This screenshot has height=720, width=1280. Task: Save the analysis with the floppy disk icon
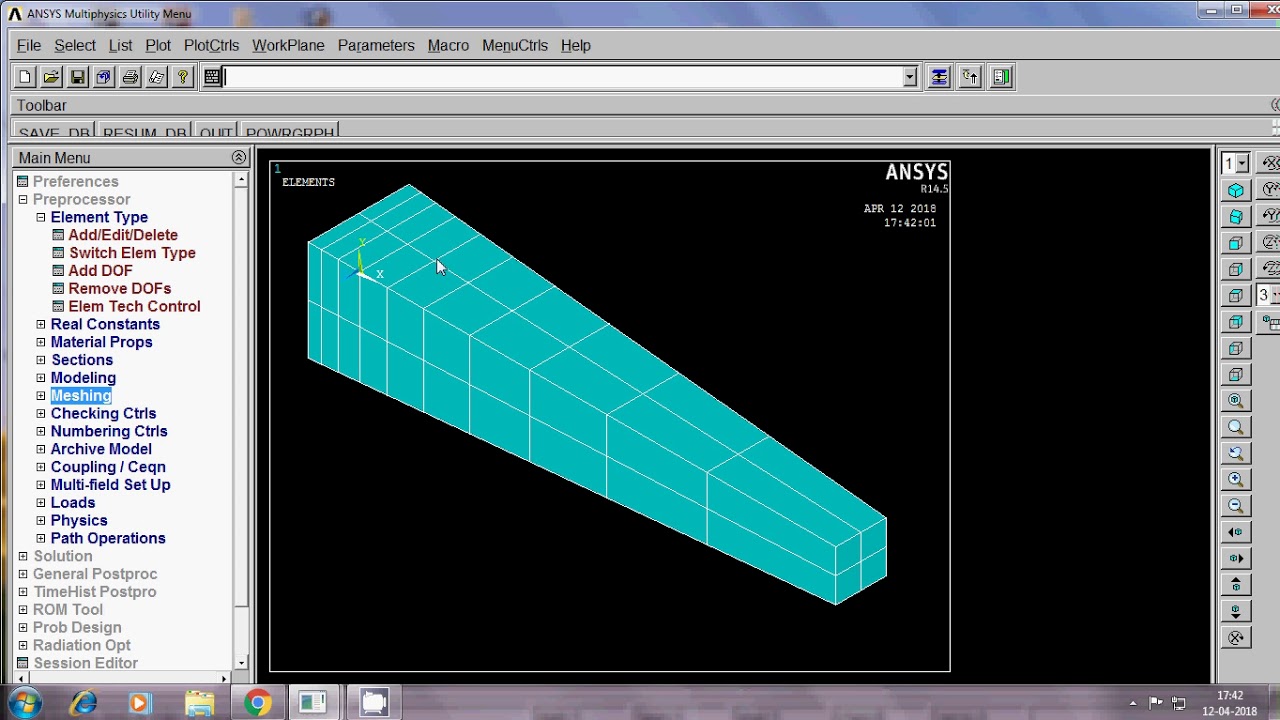click(77, 77)
